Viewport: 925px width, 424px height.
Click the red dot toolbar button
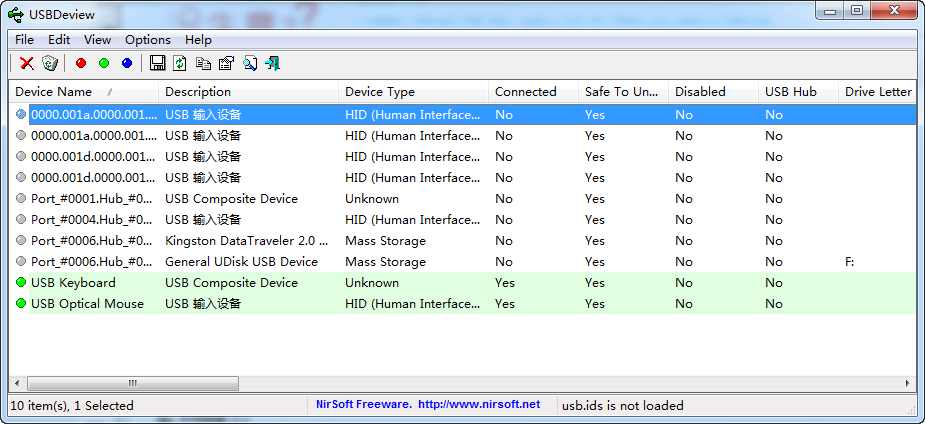tap(81, 64)
